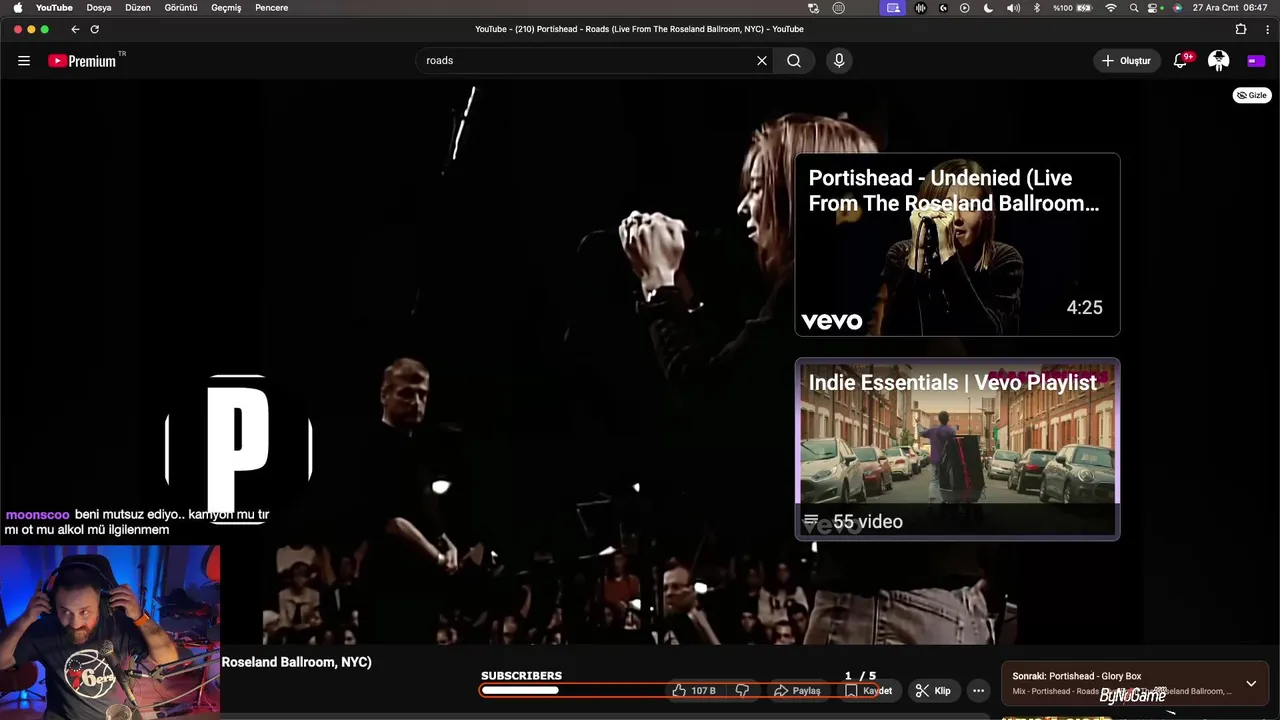Open the Pencere menu
Screen dimensions: 1280x720
tap(272, 8)
